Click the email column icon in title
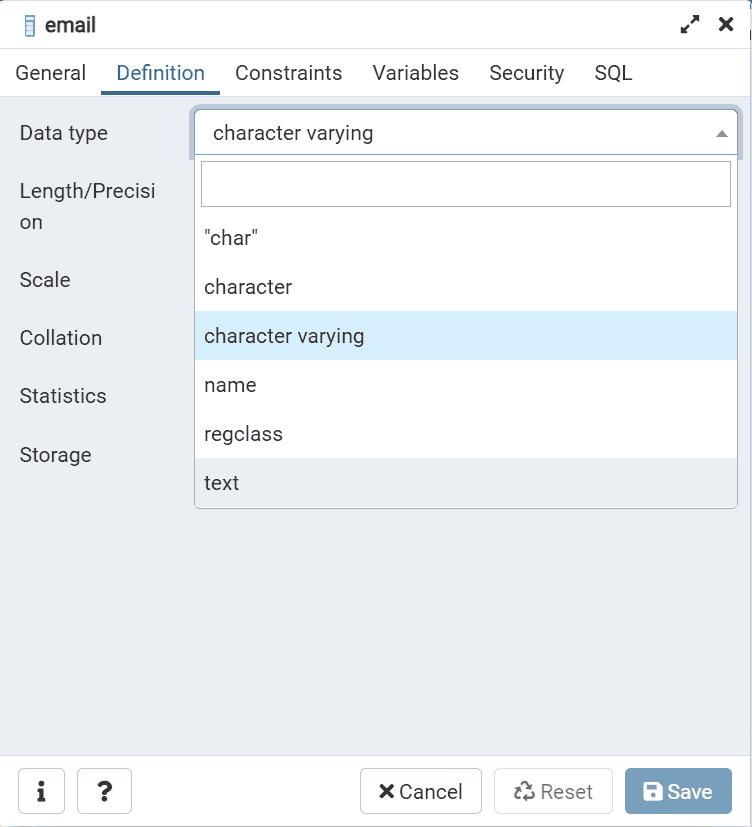Image resolution: width=752 pixels, height=827 pixels. pos(29,26)
